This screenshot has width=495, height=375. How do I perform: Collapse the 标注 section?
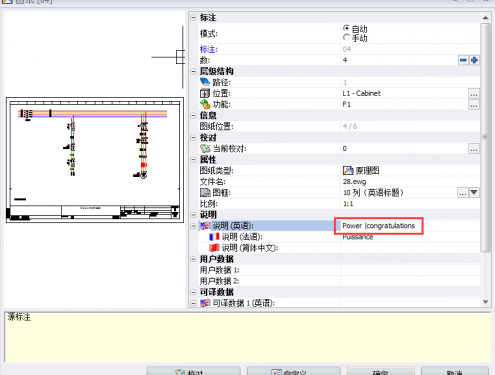193,17
